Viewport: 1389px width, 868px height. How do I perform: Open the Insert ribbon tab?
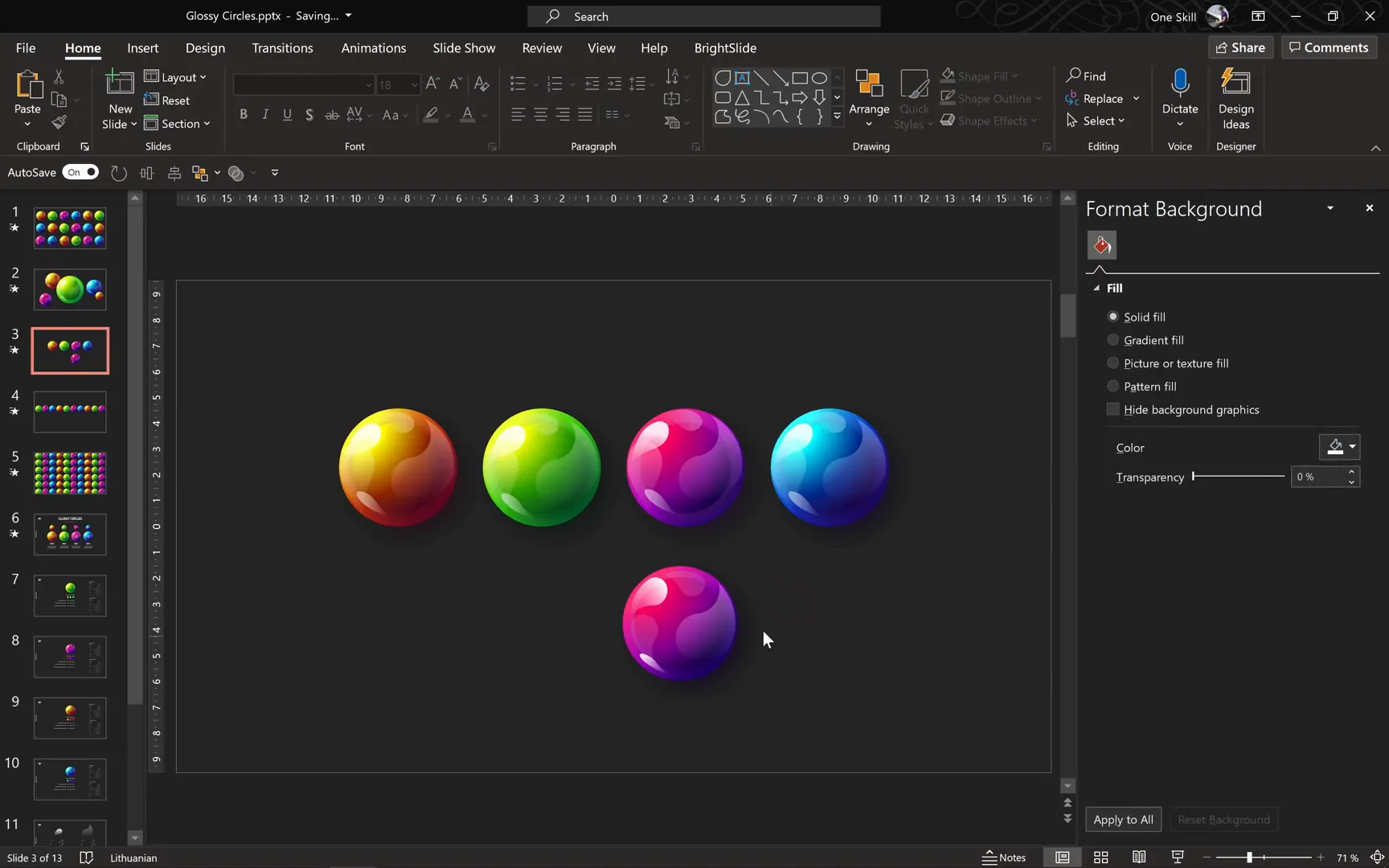[142, 47]
